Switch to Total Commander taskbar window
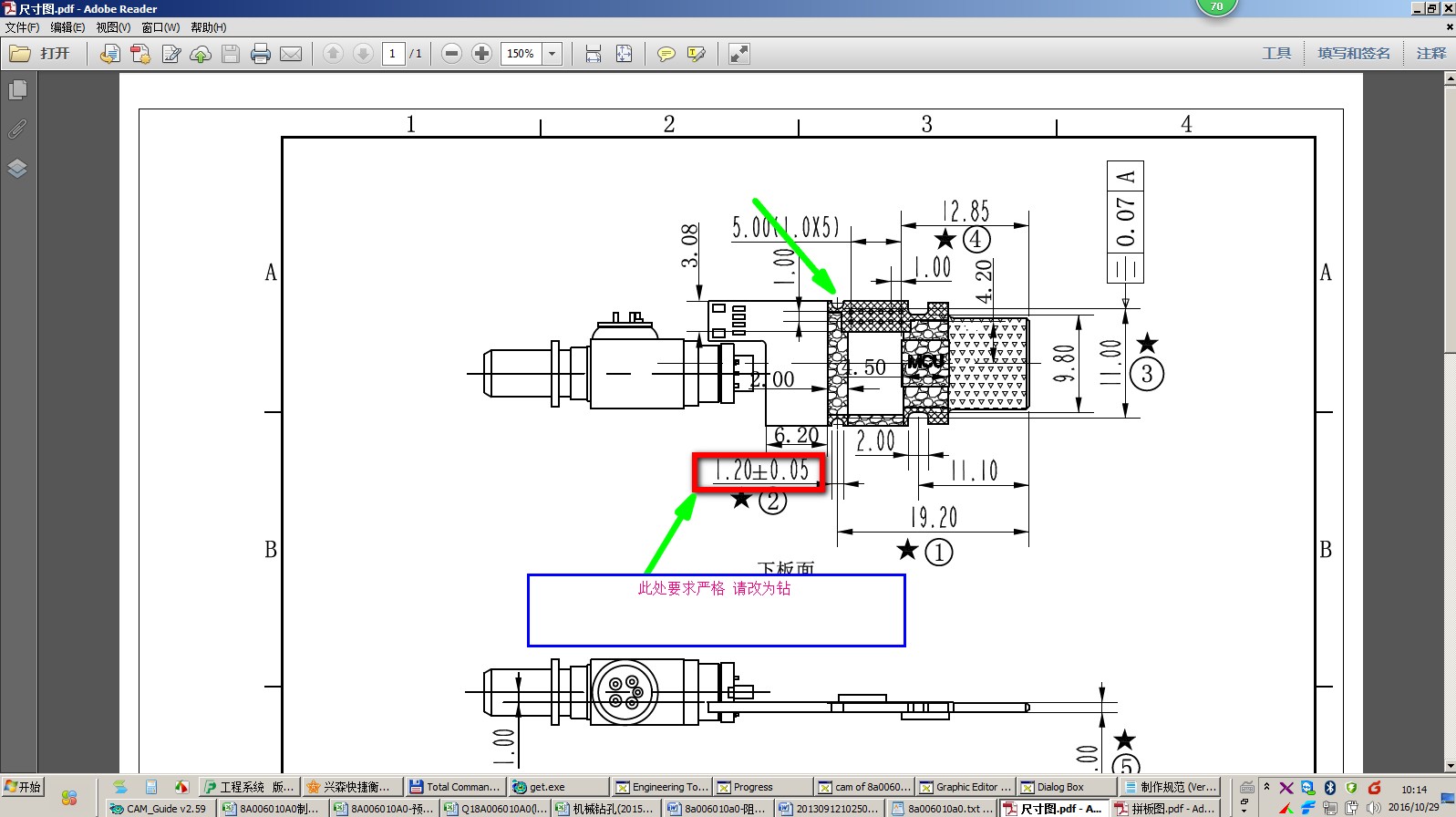Image resolution: width=1456 pixels, height=817 pixels. tap(455, 787)
